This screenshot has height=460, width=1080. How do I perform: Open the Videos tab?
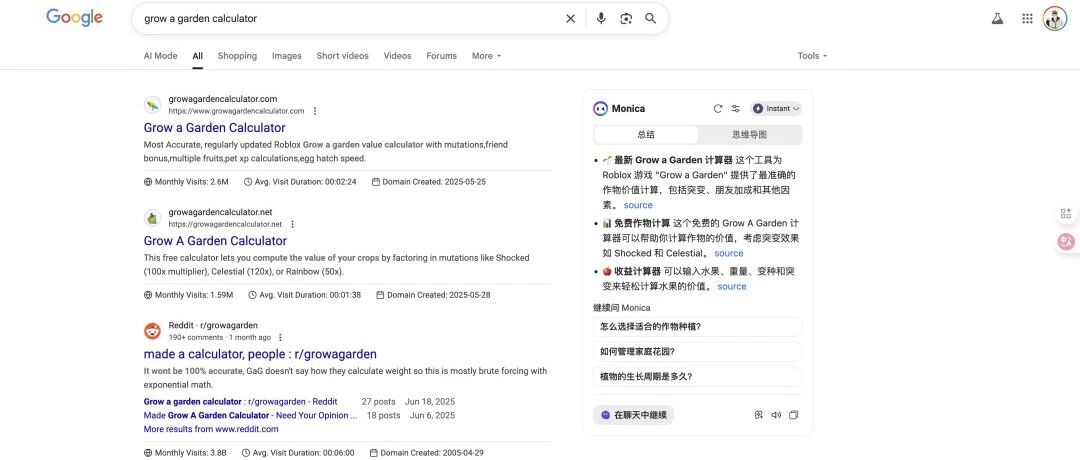click(x=397, y=56)
